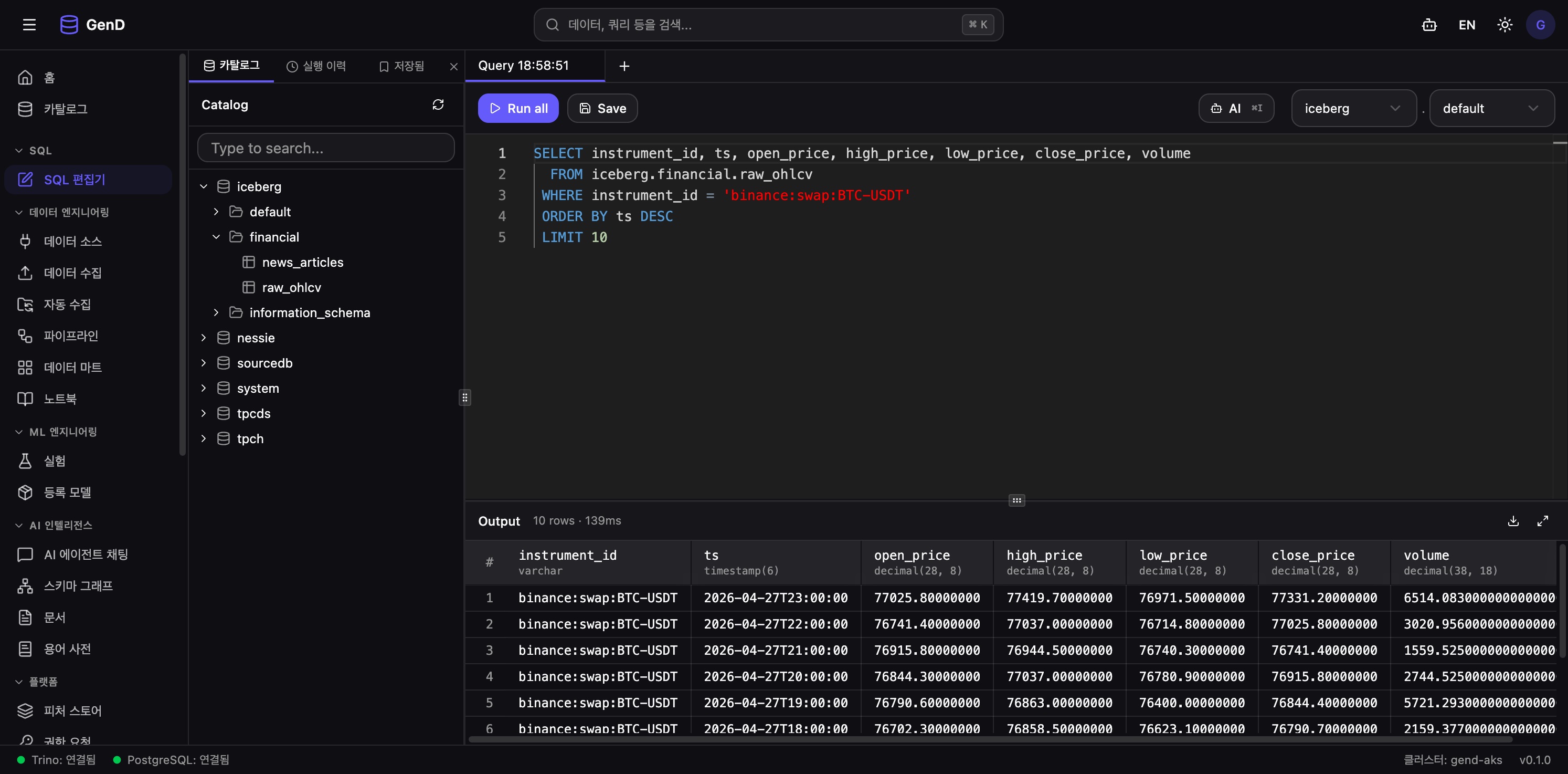Click the catalog panel resize handle
This screenshot has width=1568, height=774.
[464, 398]
